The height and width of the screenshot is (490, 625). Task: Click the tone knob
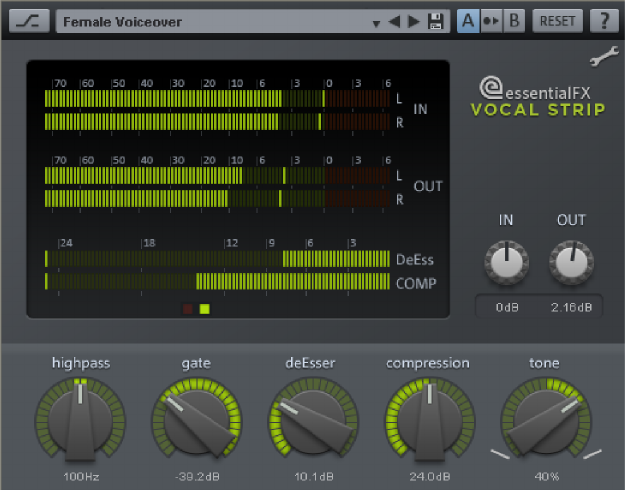(x=546, y=419)
